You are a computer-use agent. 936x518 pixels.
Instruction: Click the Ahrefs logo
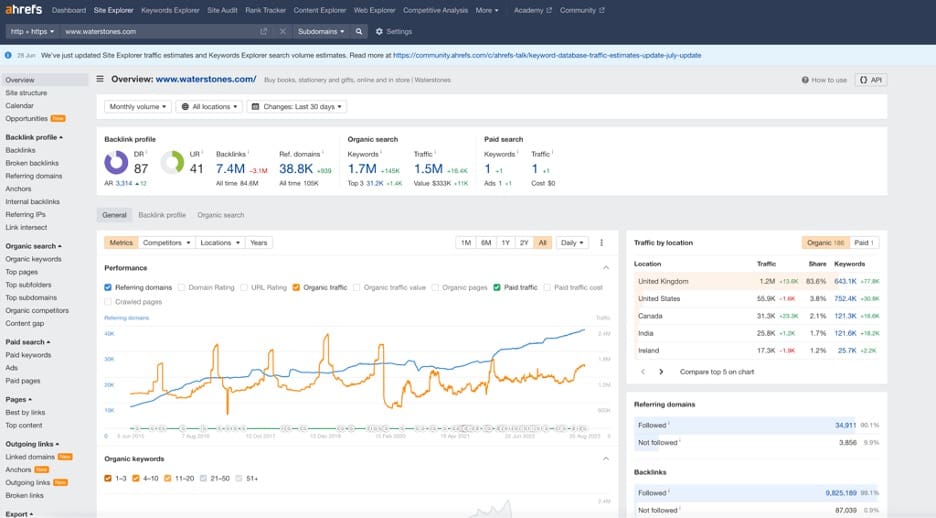[x=22, y=10]
